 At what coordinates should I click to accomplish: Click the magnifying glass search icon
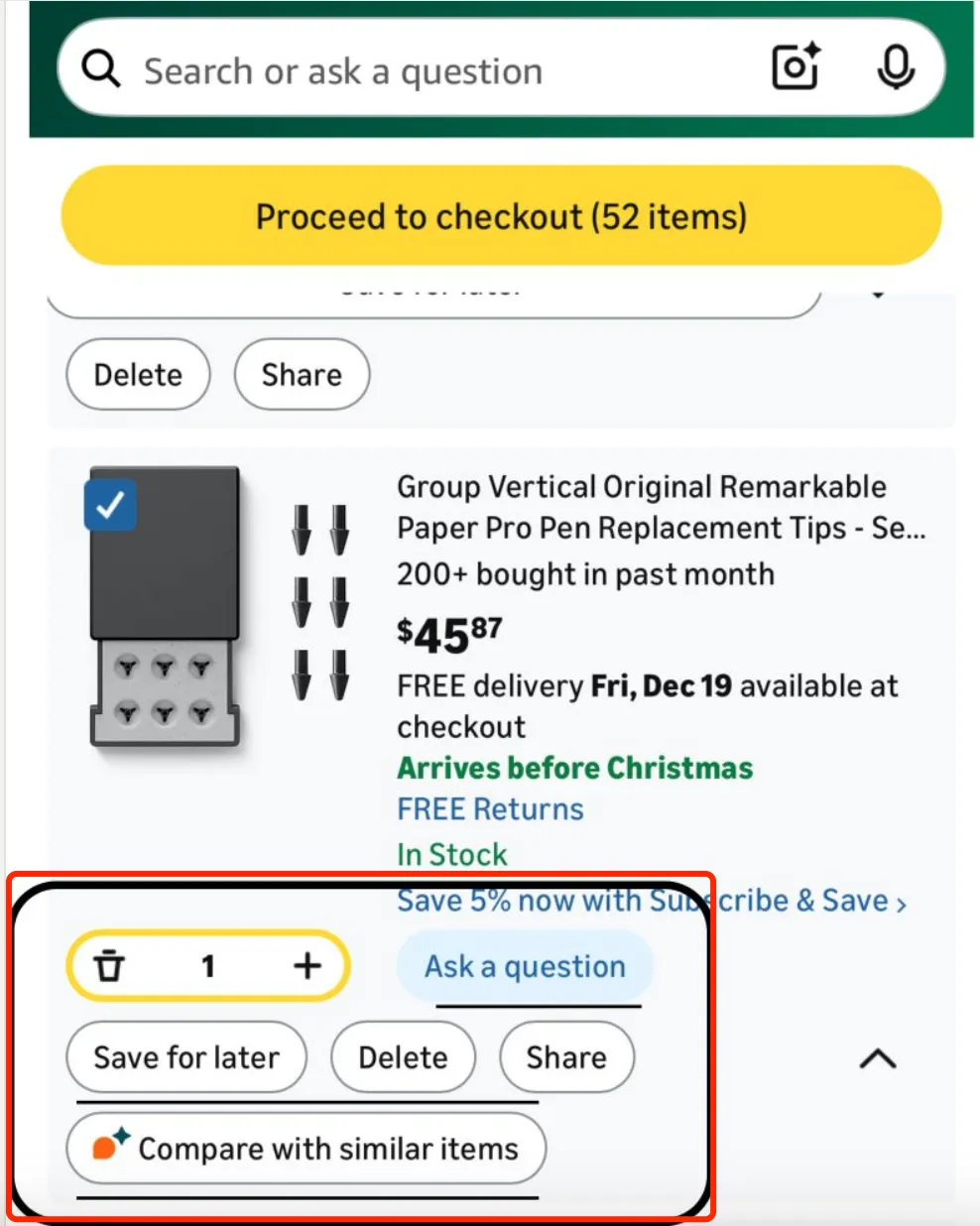pyautogui.click(x=101, y=70)
